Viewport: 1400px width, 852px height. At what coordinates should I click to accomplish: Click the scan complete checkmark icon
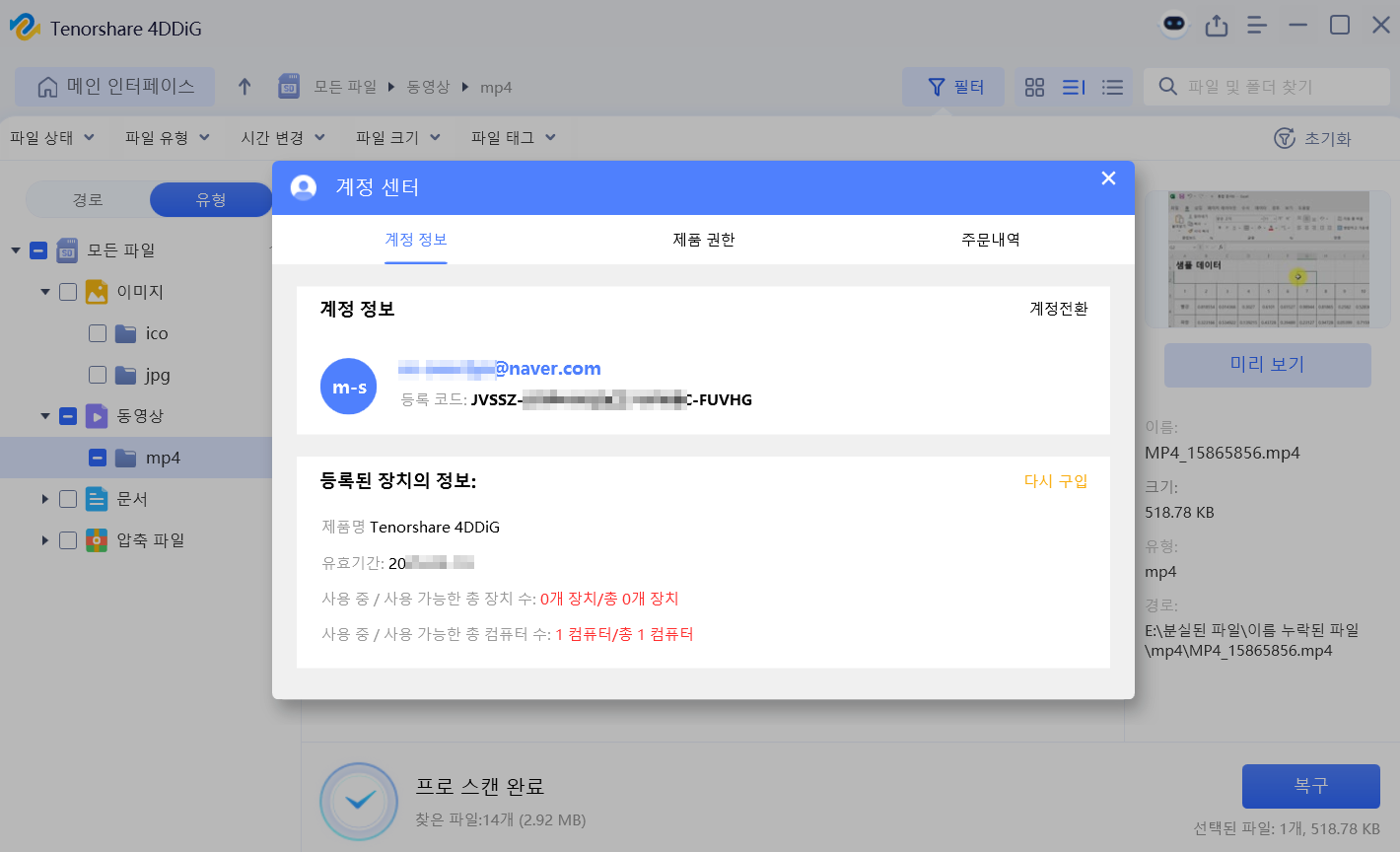point(359,801)
